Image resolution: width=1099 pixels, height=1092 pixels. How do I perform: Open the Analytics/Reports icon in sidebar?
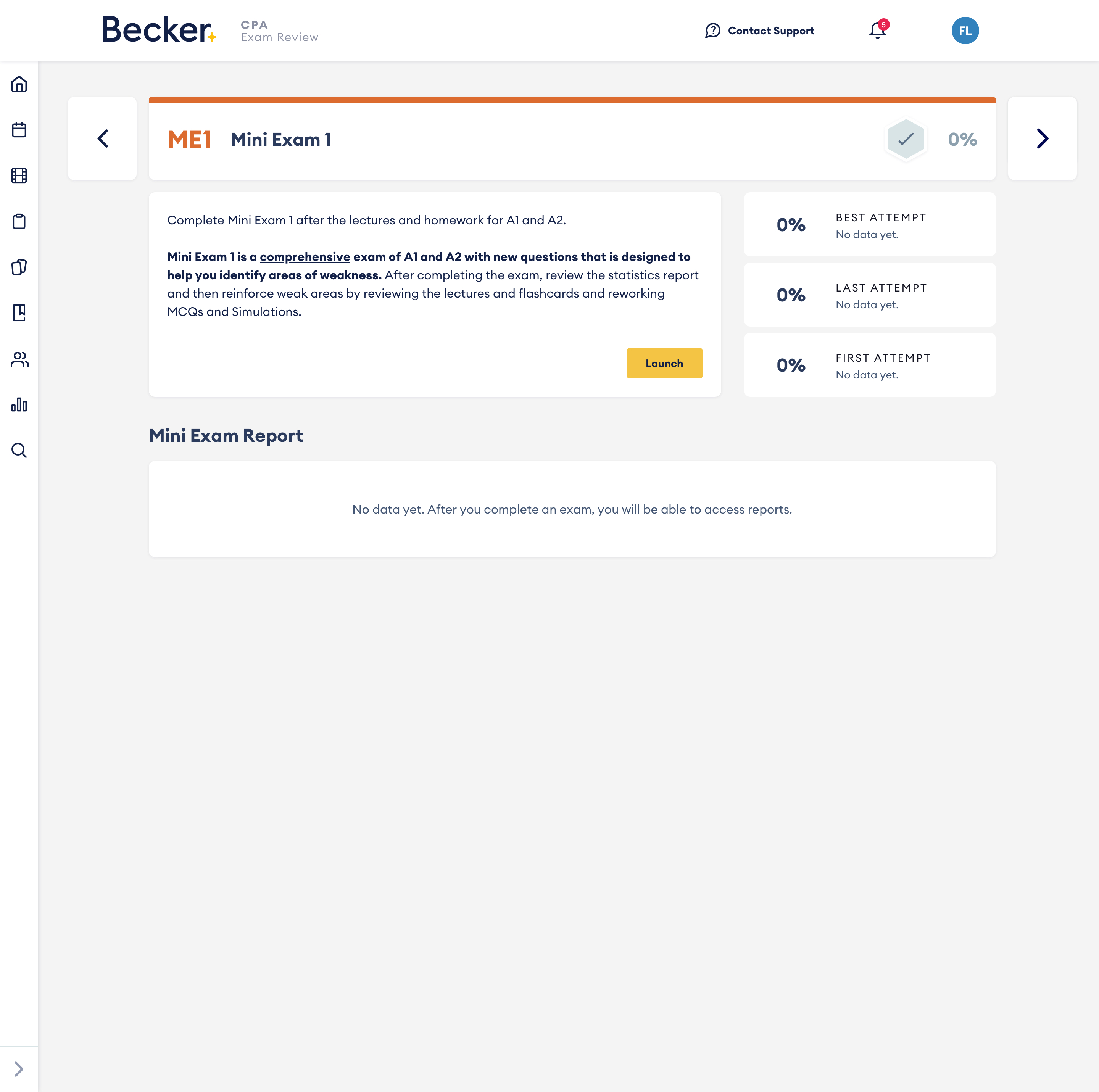19,404
